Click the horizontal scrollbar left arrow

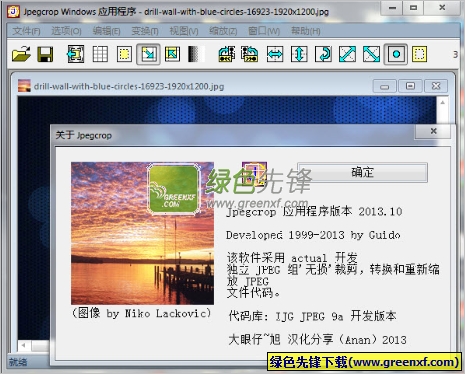coord(23,345)
